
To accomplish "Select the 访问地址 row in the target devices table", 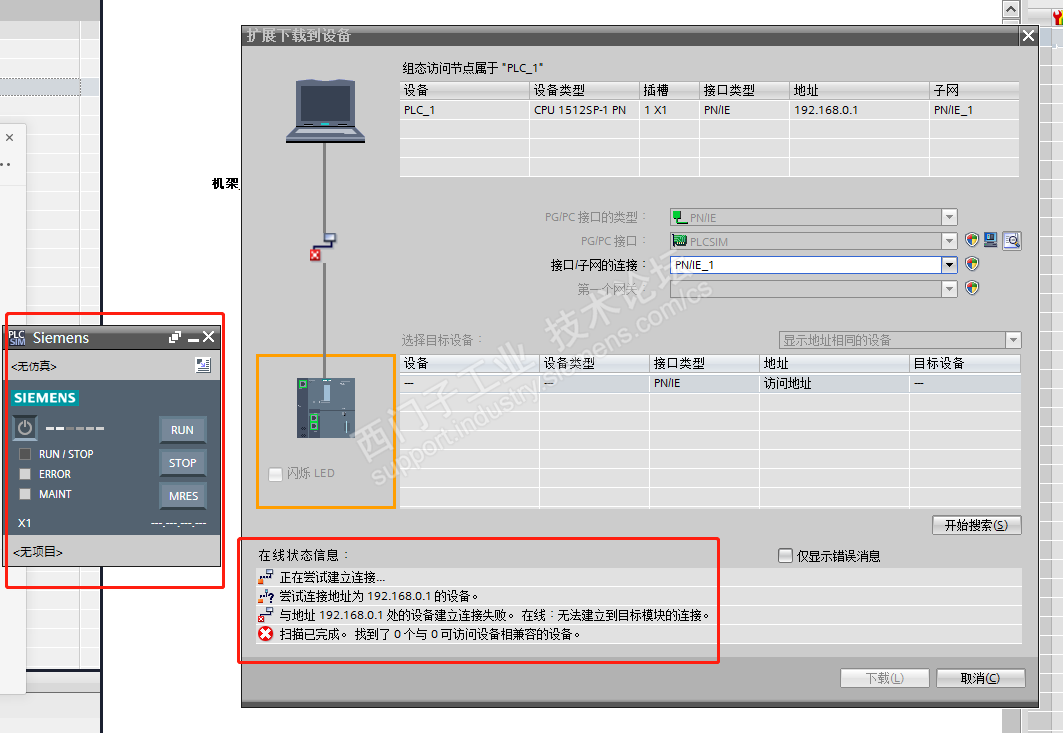I will point(710,383).
